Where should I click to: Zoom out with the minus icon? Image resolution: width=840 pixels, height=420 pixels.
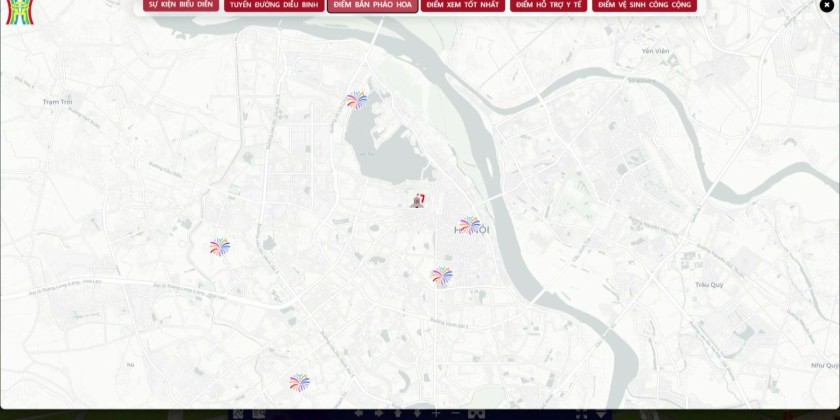pos(455,414)
